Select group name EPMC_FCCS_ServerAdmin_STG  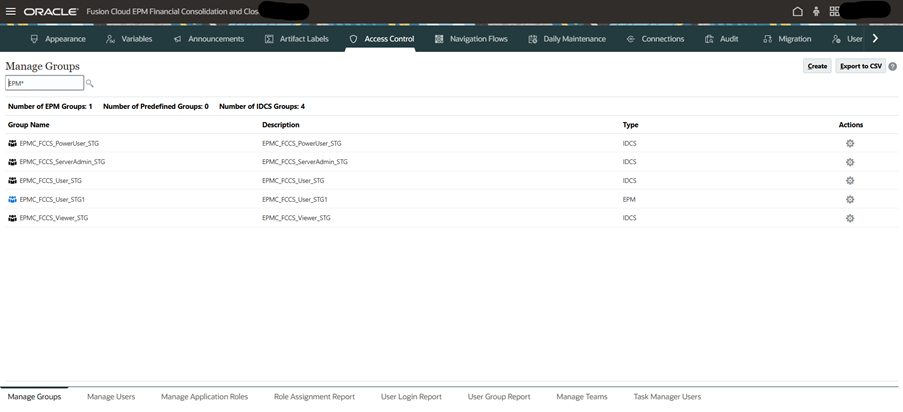pos(62,162)
